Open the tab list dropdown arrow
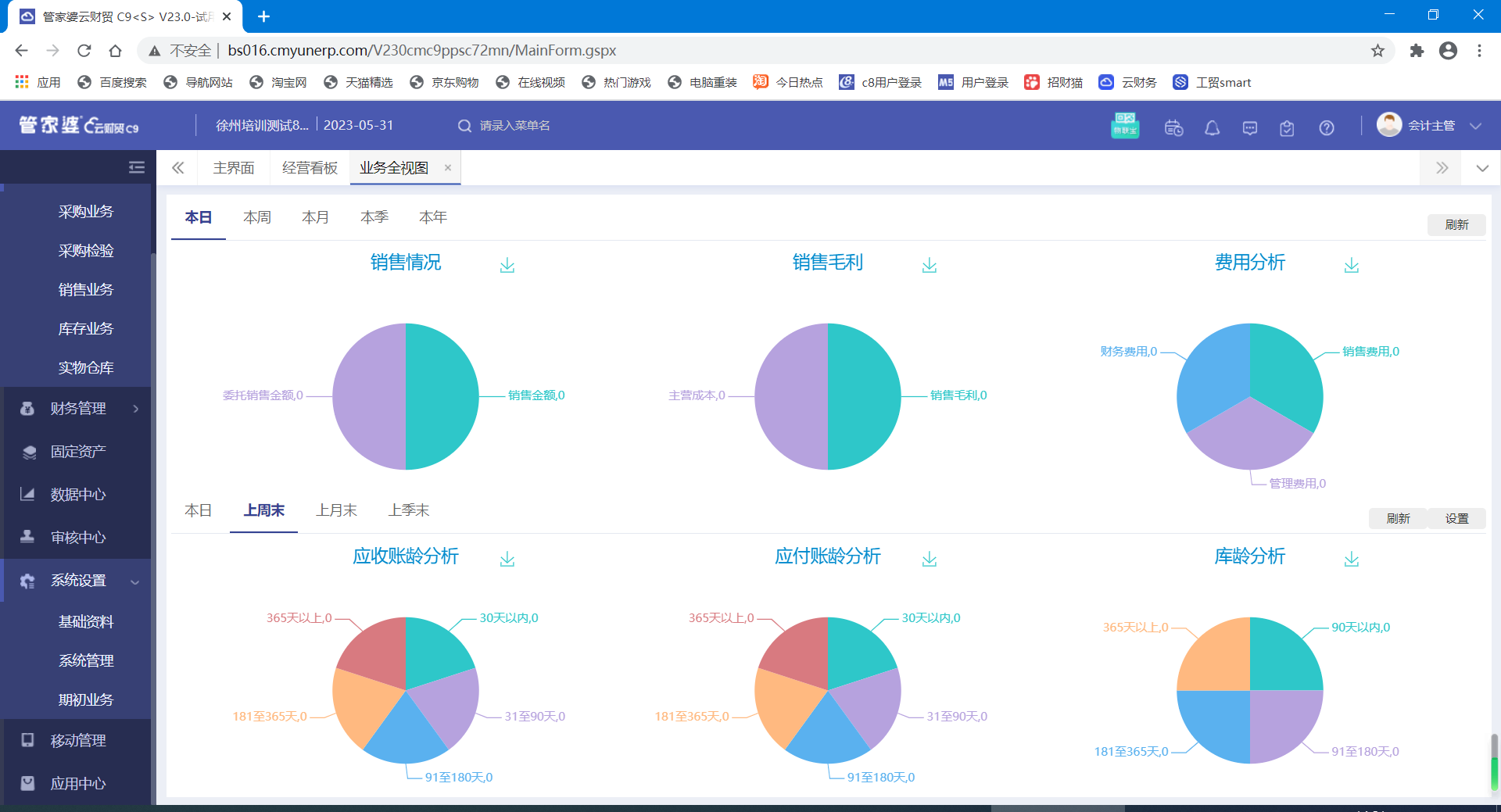The image size is (1501, 812). [1481, 168]
